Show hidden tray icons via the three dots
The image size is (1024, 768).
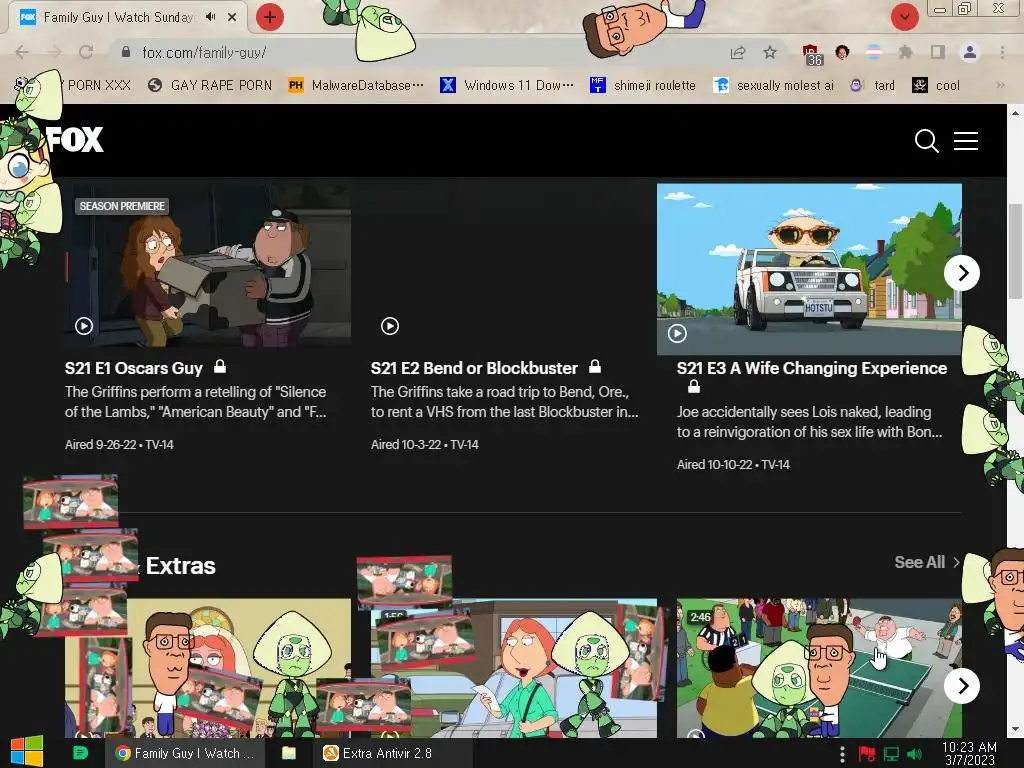coord(842,754)
